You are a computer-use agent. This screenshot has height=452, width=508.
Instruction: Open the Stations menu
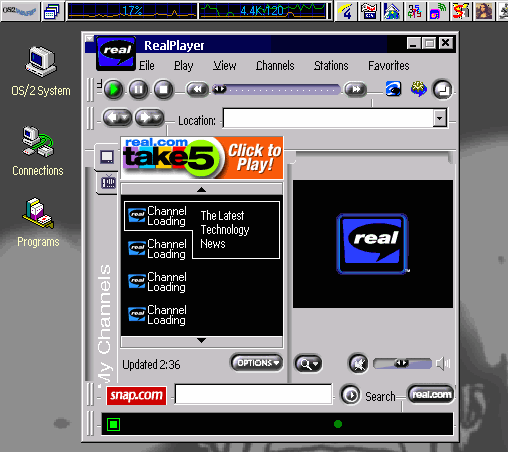331,66
